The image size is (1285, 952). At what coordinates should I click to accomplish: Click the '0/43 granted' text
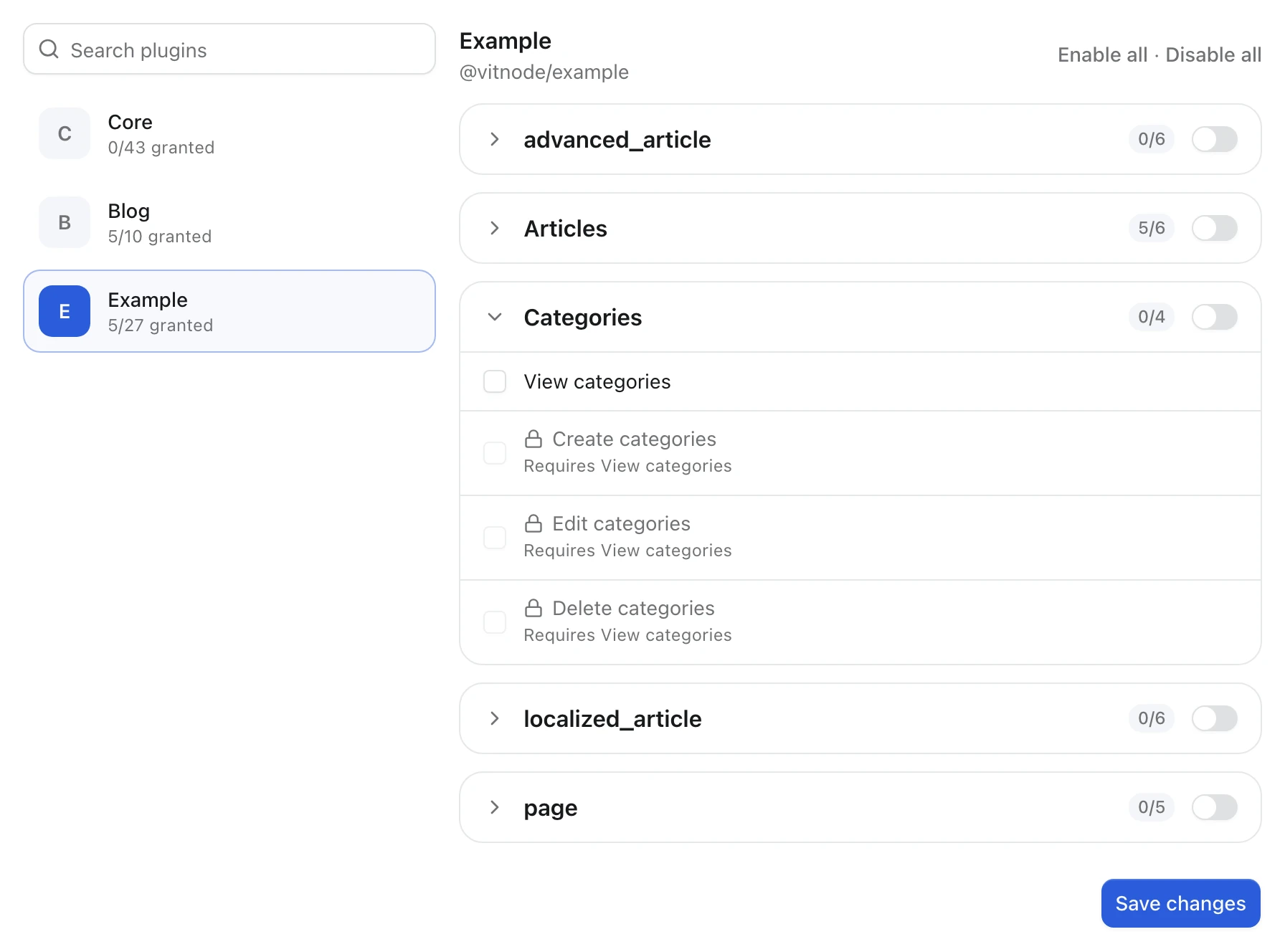pyautogui.click(x=161, y=147)
